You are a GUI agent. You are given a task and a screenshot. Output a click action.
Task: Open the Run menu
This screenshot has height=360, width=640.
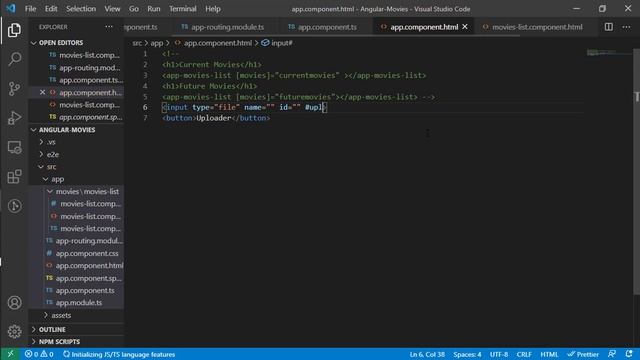point(154,9)
